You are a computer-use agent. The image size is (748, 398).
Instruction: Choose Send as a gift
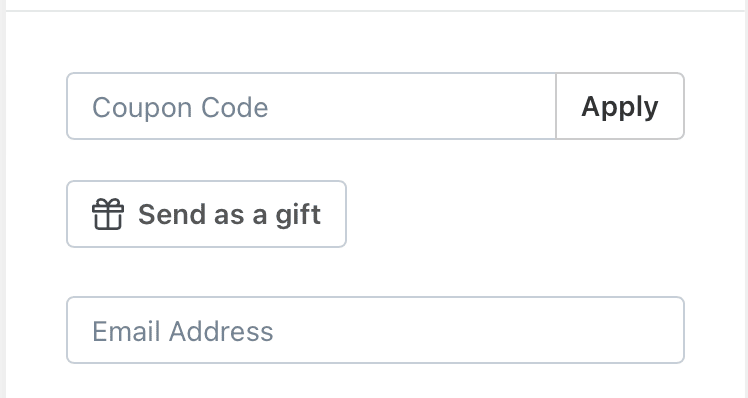tap(207, 214)
